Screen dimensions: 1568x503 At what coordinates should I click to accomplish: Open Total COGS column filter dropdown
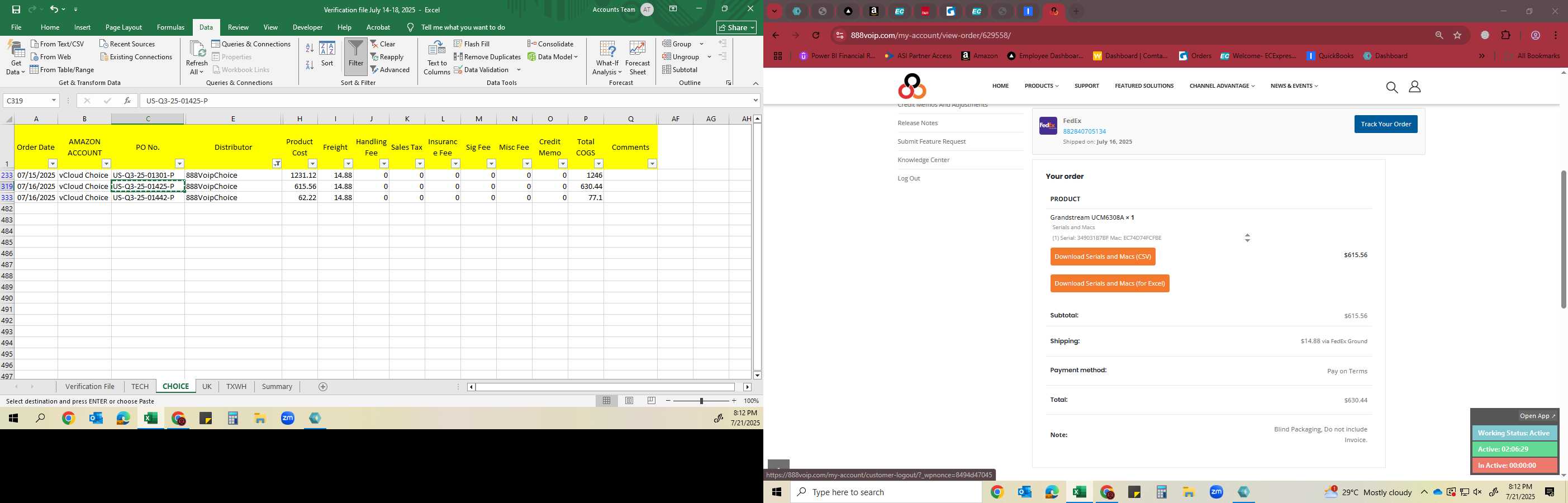point(599,163)
